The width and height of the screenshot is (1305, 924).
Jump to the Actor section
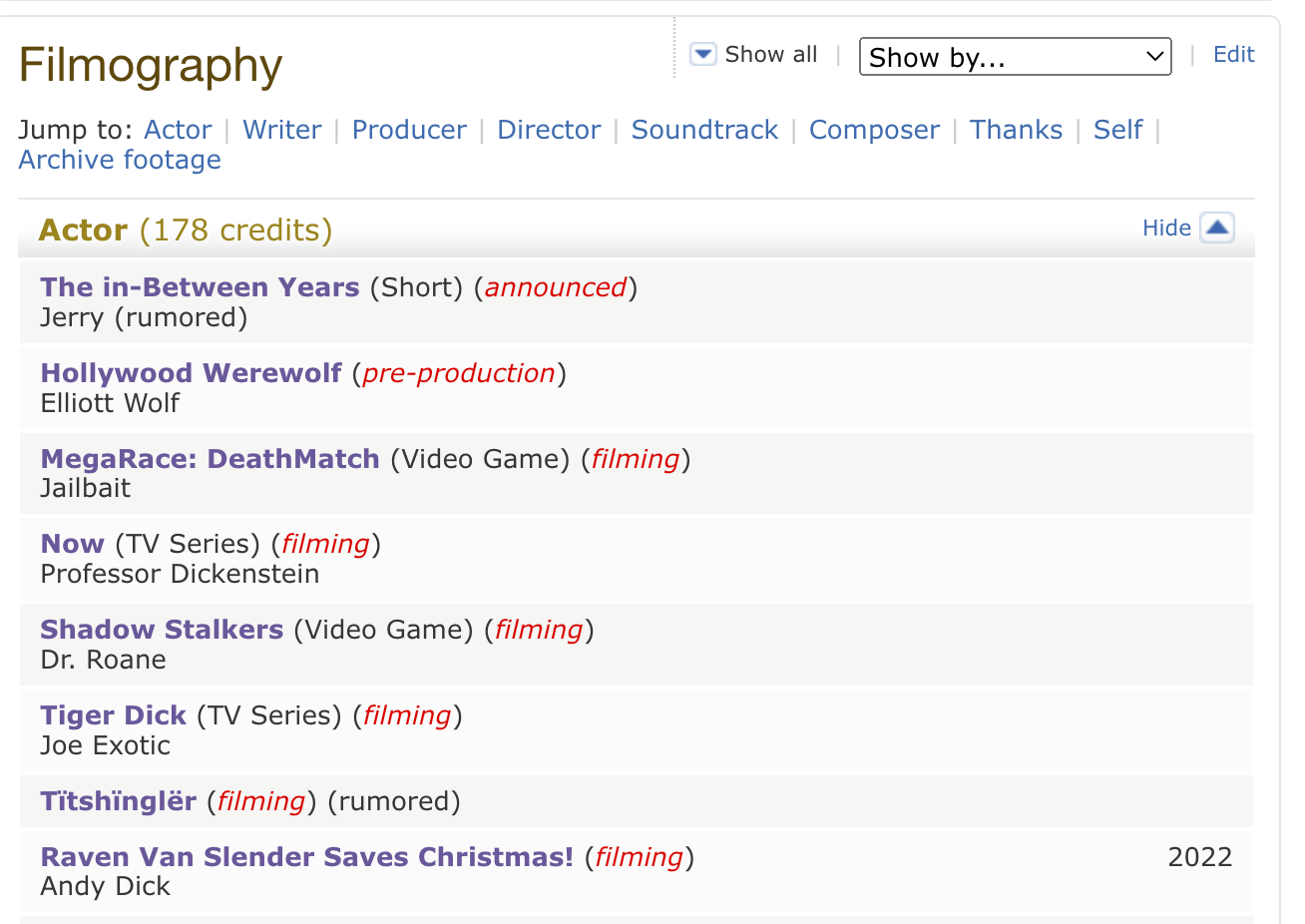coord(178,130)
